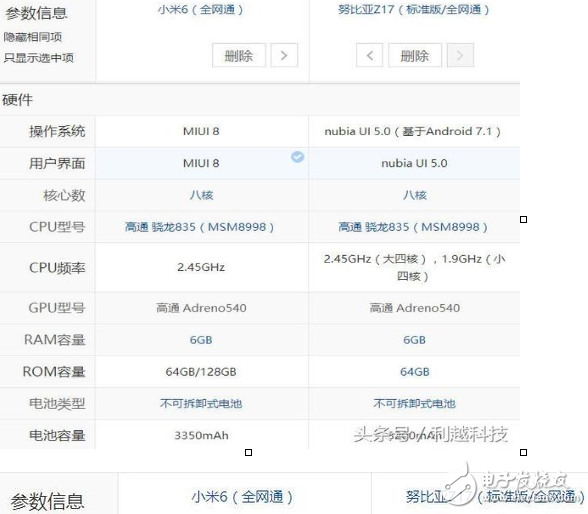Image resolution: width=588 pixels, height=514 pixels.
Task: Click the 参数信息 heading in the top table
Action: pos(36,13)
